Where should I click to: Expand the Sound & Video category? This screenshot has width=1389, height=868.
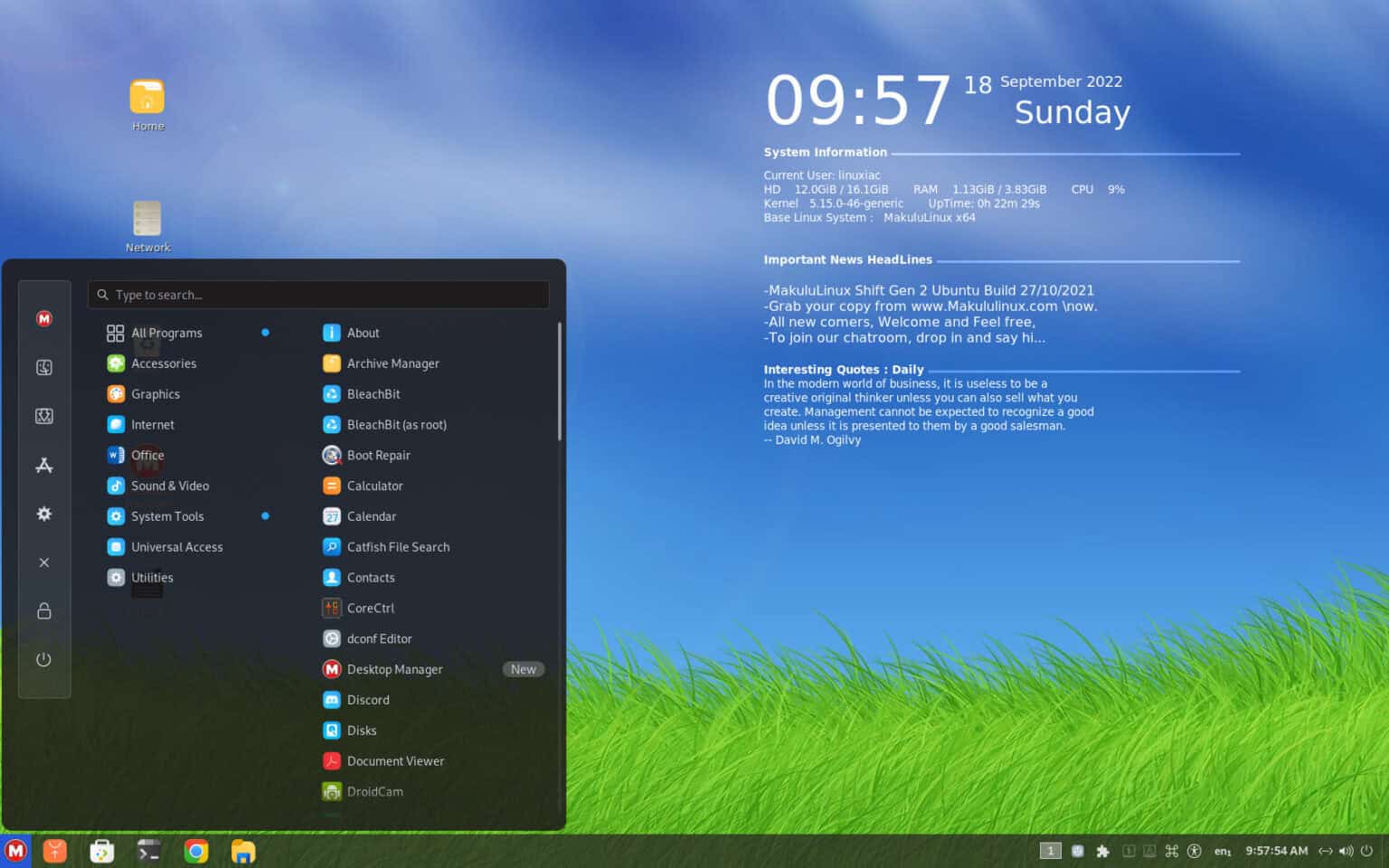pyautogui.click(x=169, y=486)
